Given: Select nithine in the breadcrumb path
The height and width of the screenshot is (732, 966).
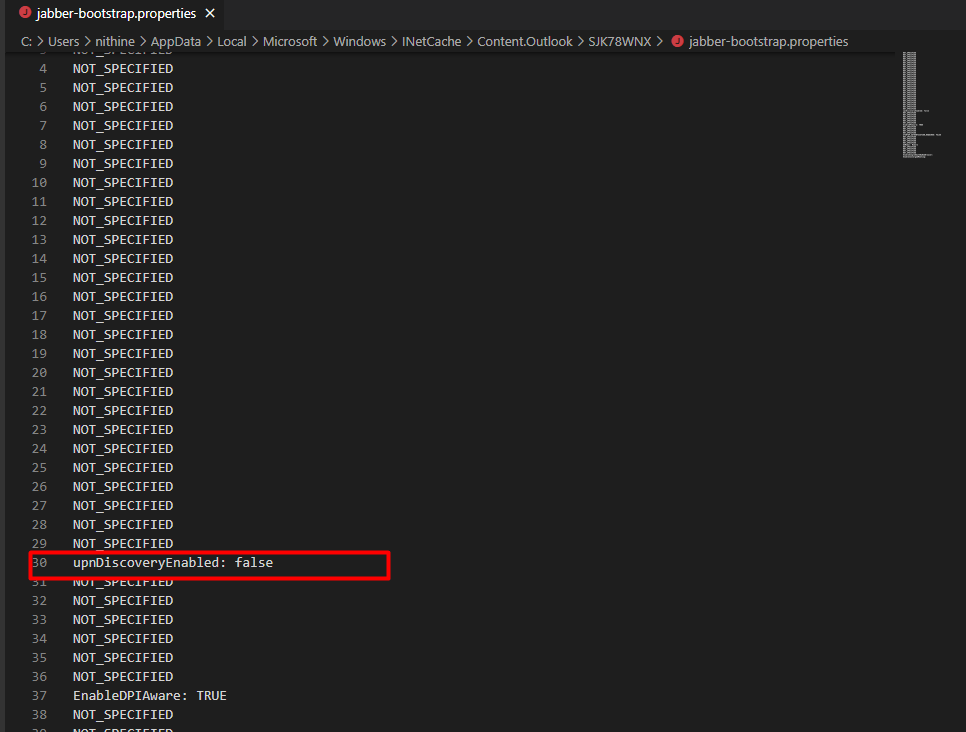Looking at the screenshot, I should (115, 41).
